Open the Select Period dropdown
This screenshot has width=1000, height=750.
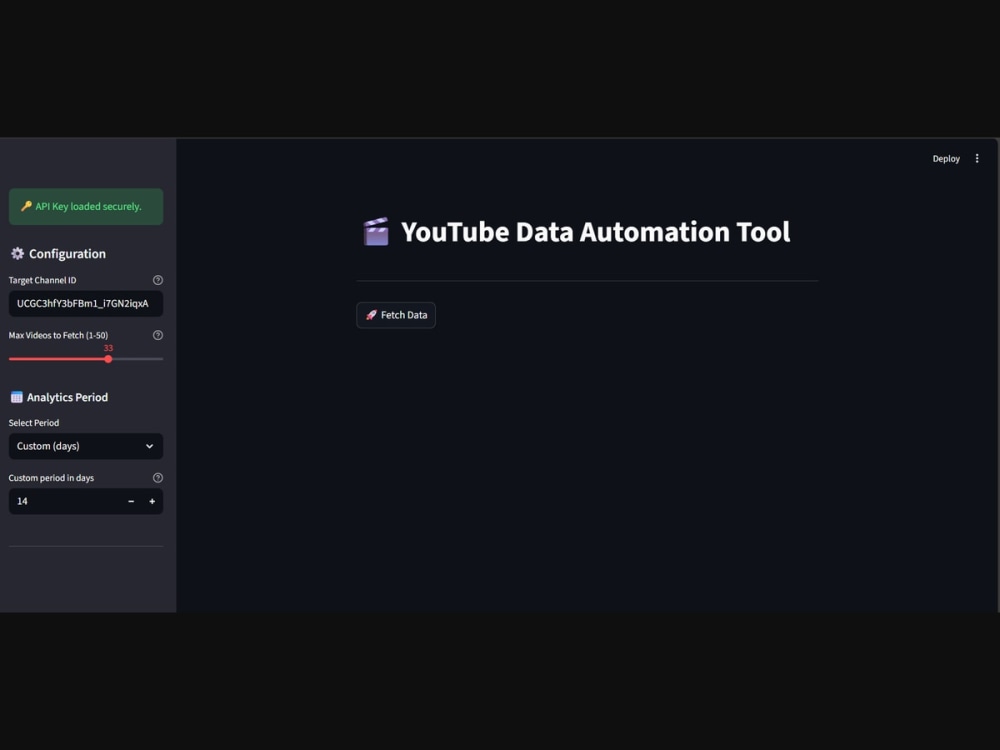click(x=85, y=446)
